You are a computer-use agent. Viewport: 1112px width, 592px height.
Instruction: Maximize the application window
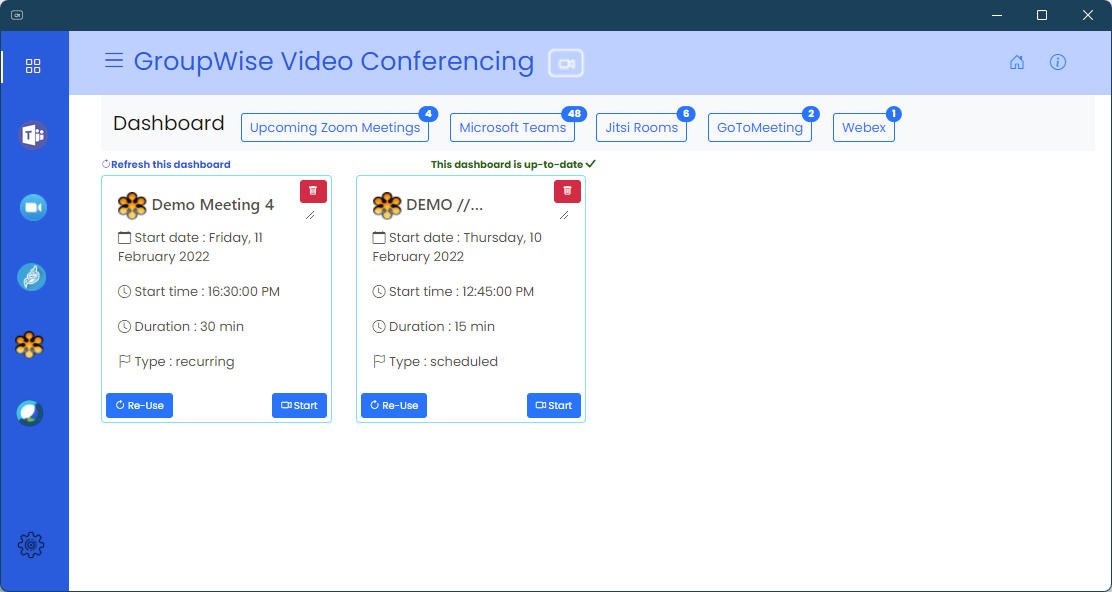[x=1042, y=15]
